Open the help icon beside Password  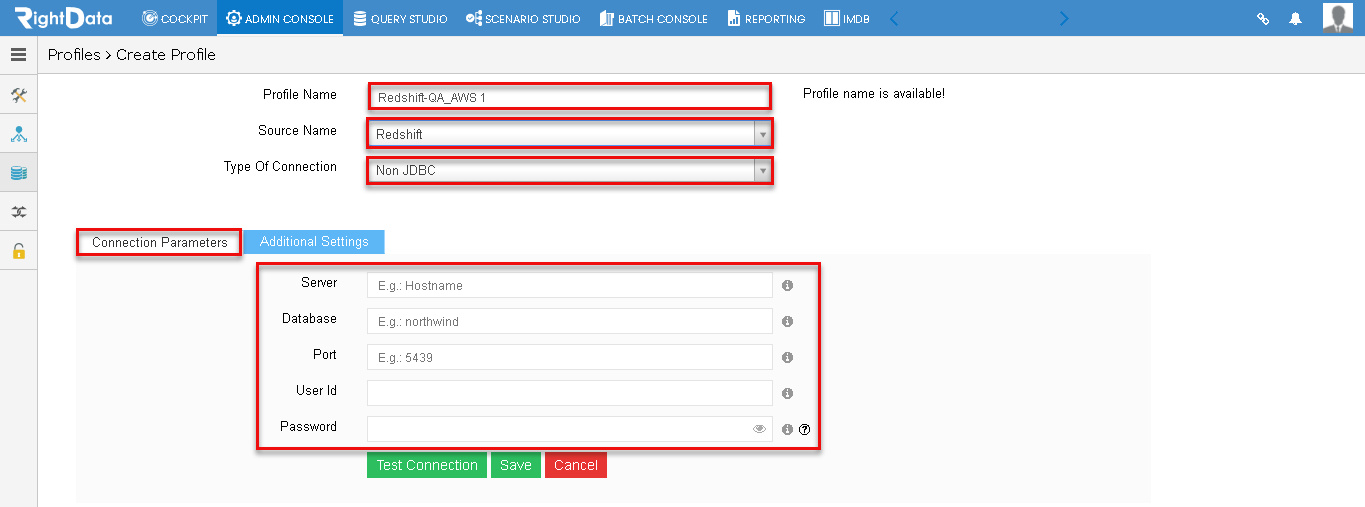tap(804, 429)
